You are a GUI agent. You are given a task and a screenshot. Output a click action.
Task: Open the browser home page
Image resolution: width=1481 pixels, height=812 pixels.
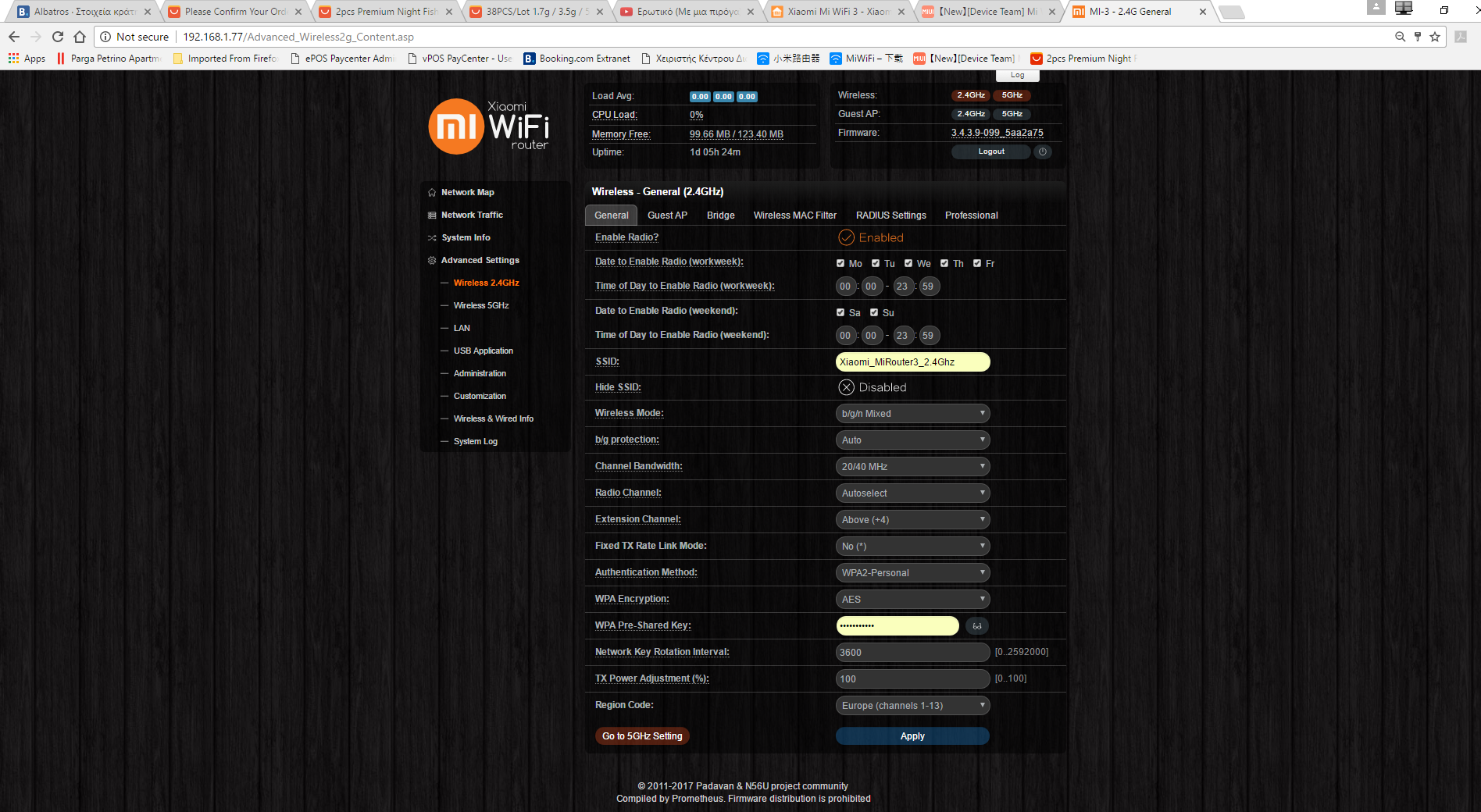pyautogui.click(x=80, y=37)
